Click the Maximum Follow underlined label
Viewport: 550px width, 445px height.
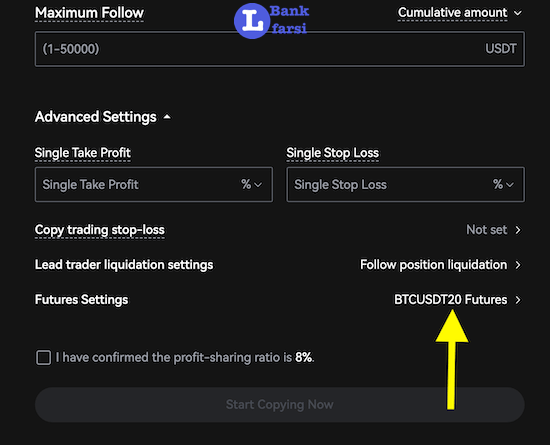pyautogui.click(x=89, y=13)
